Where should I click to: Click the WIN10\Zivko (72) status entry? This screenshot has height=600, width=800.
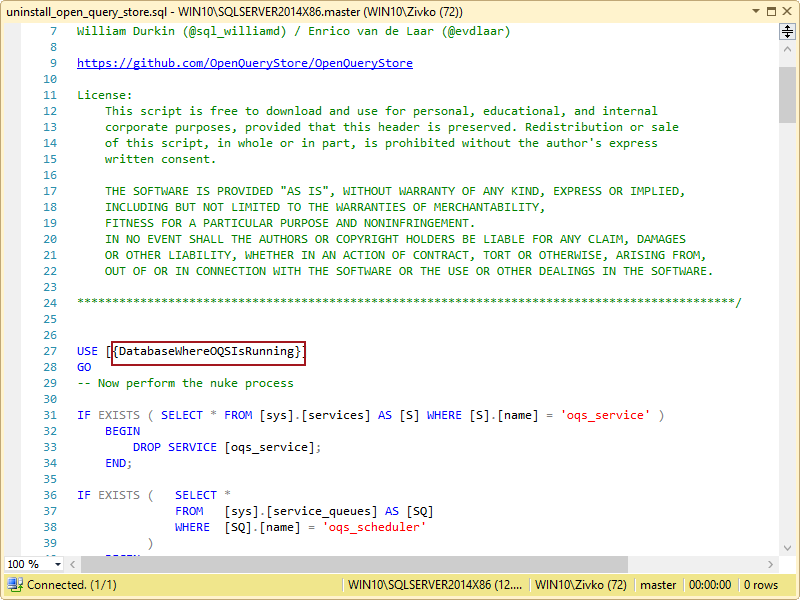(x=581, y=585)
